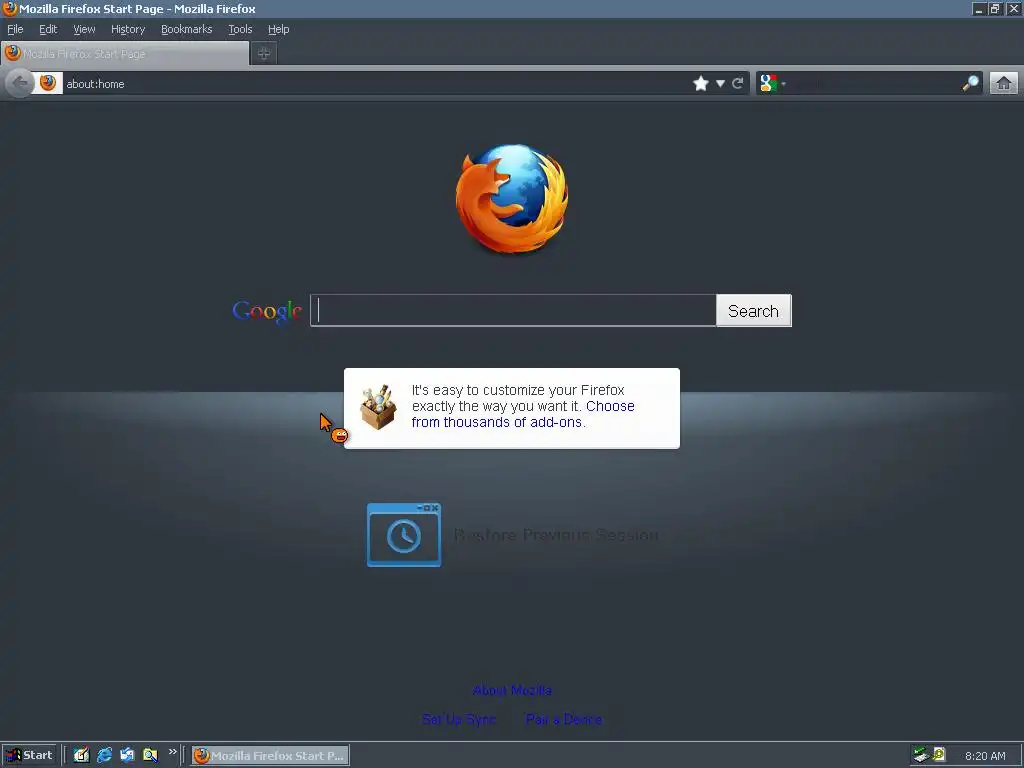Image resolution: width=1024 pixels, height=768 pixels.
Task: Open the File menu
Action: pos(15,29)
